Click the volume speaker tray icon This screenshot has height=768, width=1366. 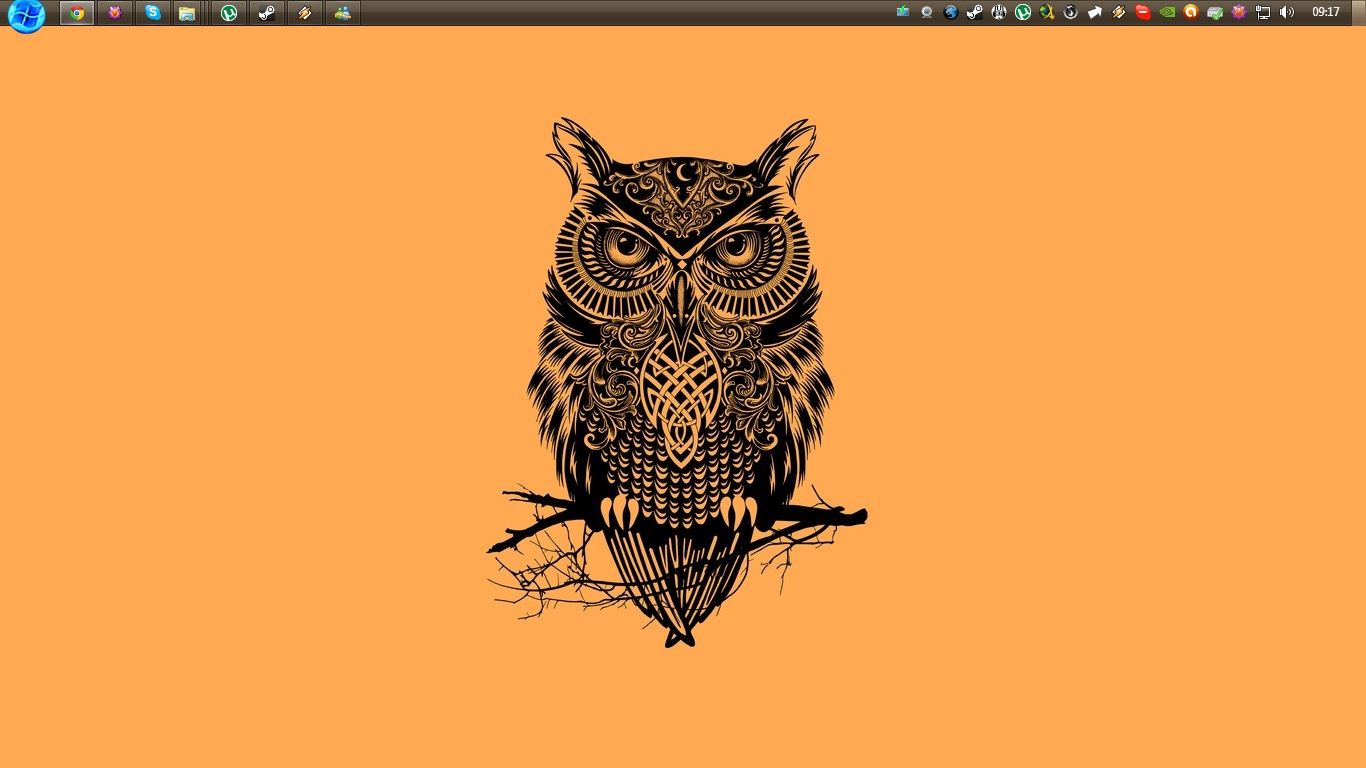click(x=1287, y=13)
